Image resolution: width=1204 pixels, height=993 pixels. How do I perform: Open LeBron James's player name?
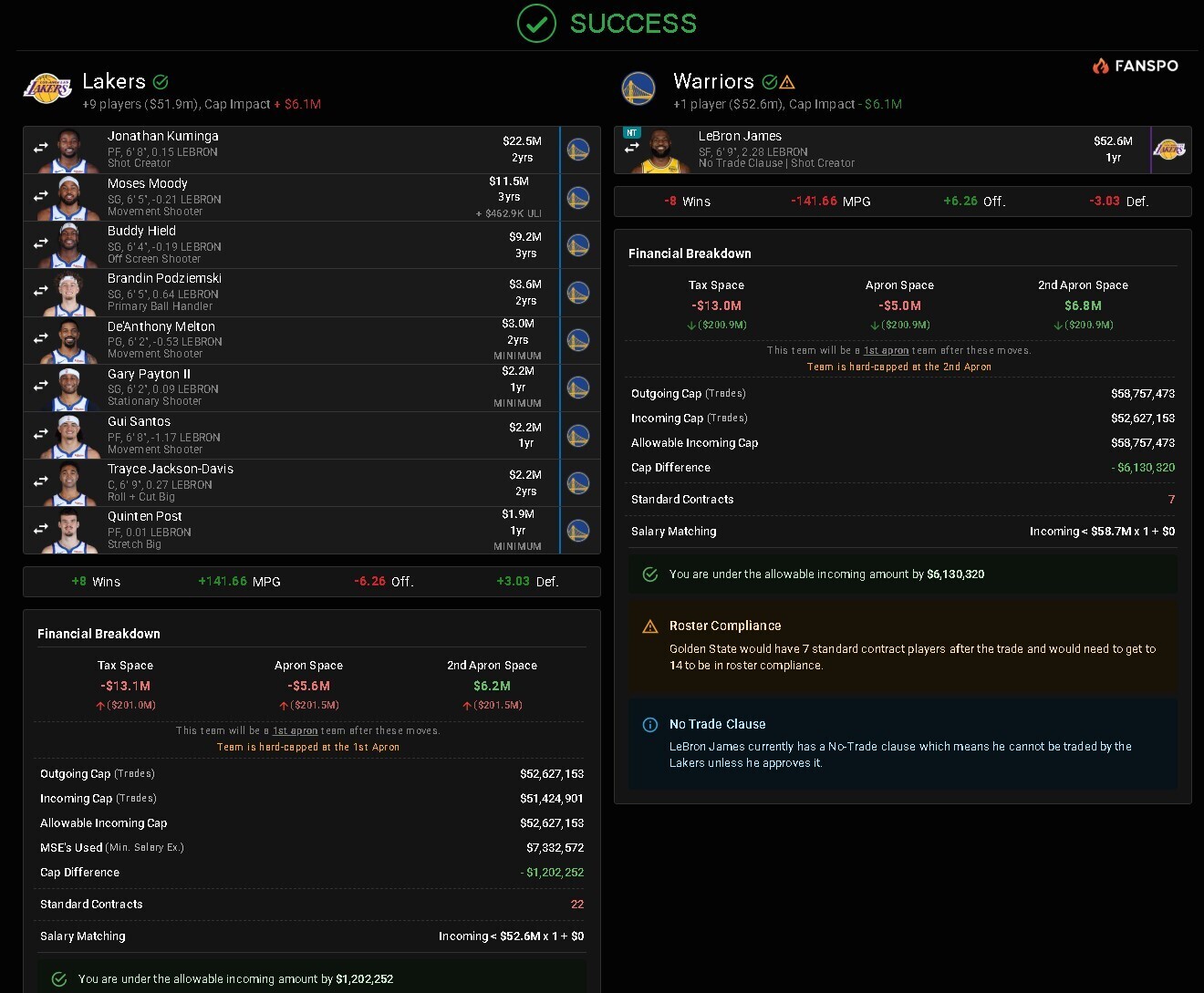(741, 136)
